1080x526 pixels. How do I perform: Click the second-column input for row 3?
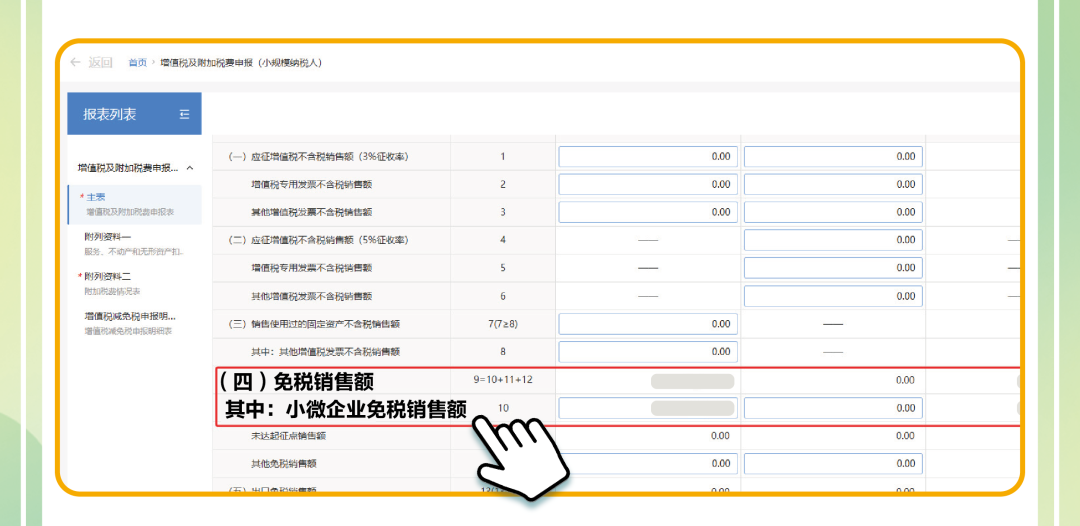coord(832,212)
